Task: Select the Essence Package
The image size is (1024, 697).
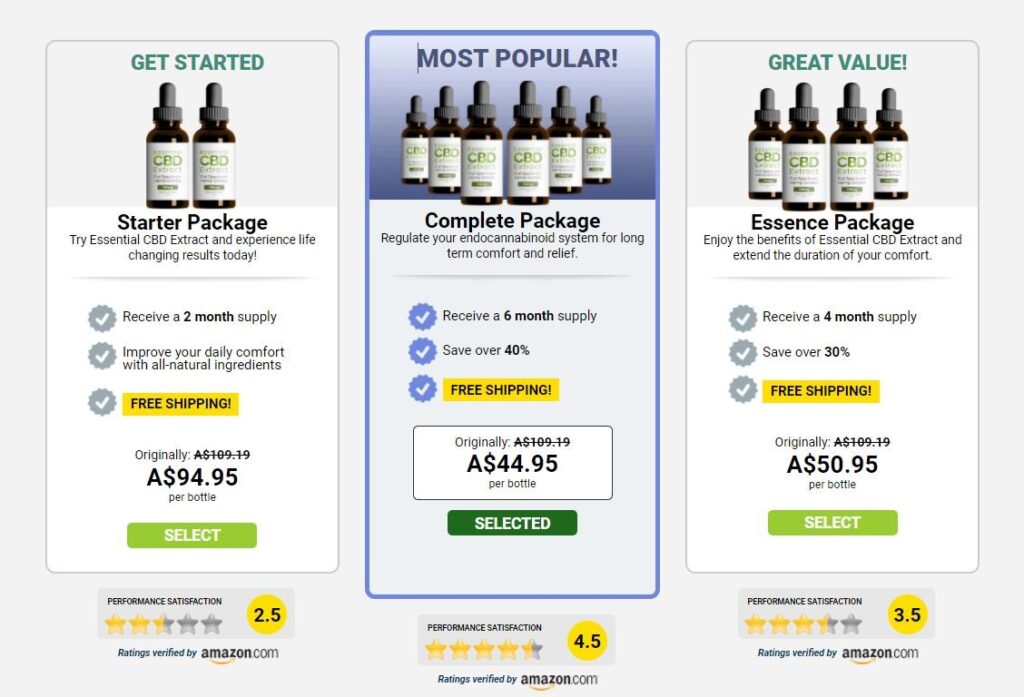Action: coord(833,522)
